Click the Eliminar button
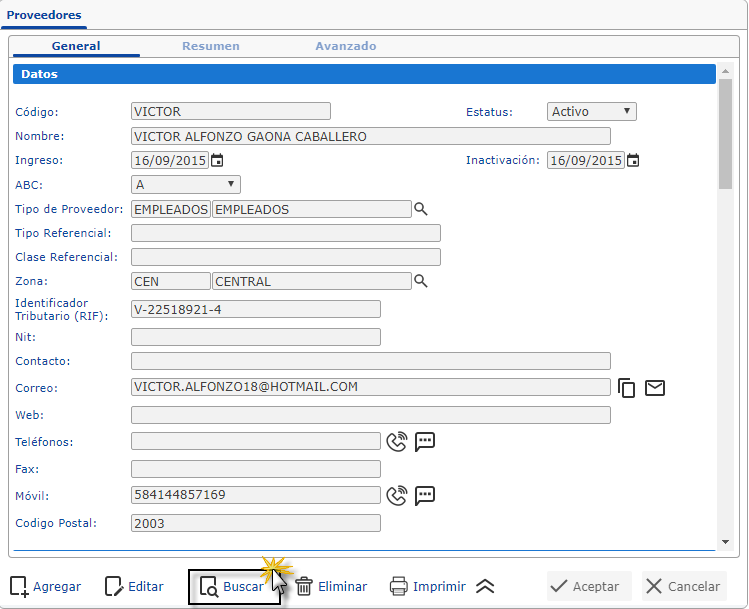Viewport: 749px width, 609px height. coord(331,587)
